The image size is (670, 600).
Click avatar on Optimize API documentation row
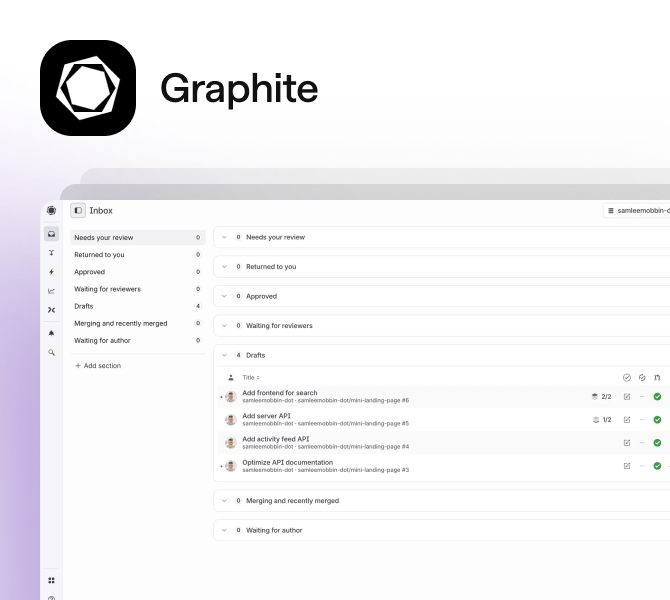tap(231, 466)
